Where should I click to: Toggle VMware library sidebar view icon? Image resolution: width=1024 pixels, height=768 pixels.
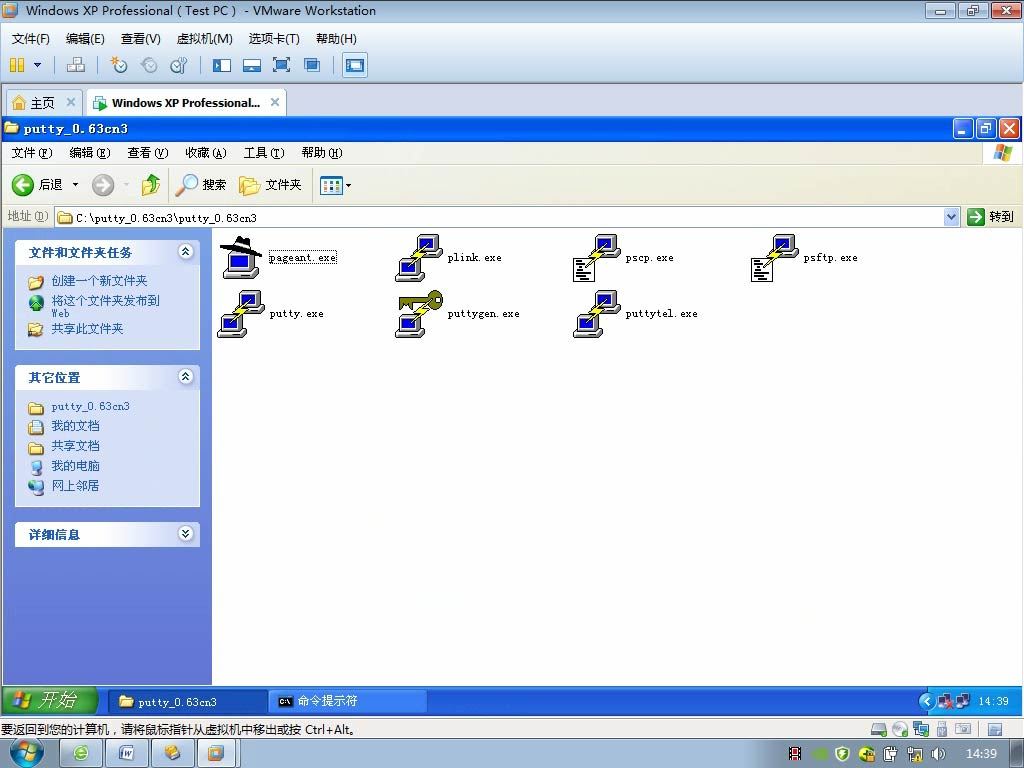pyautogui.click(x=222, y=65)
